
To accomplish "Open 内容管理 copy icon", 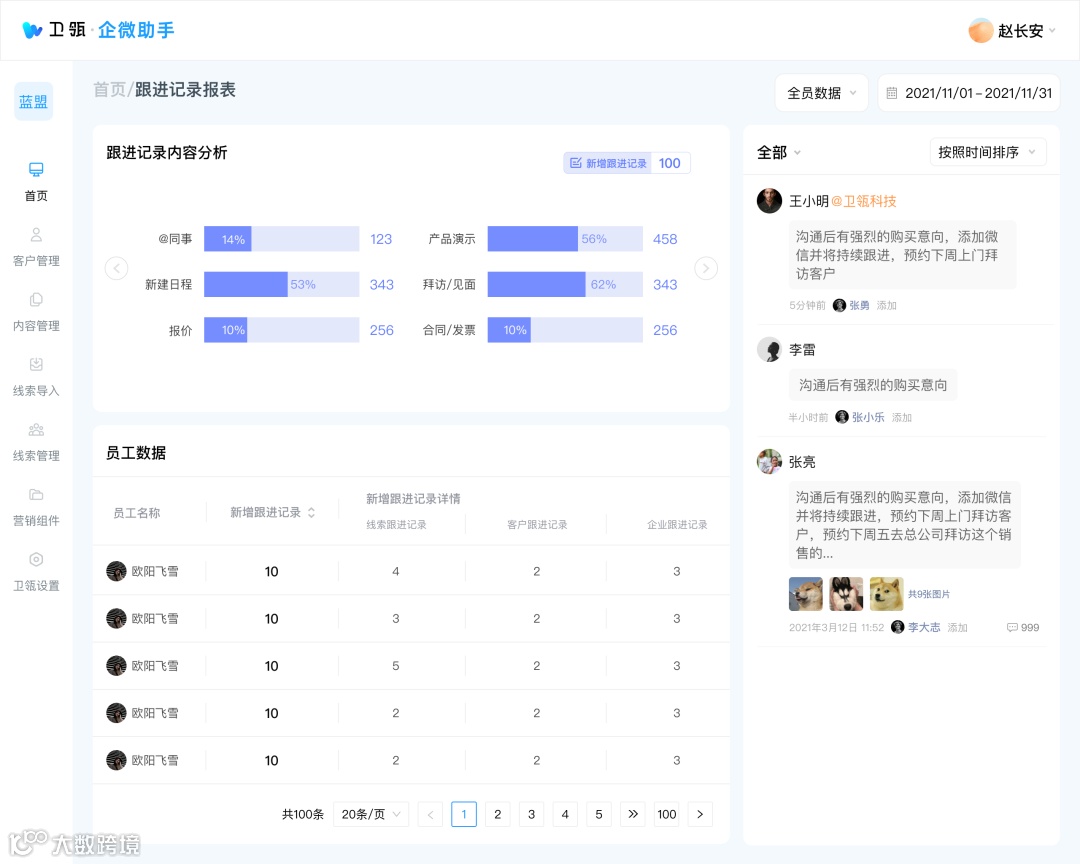I will [x=36, y=300].
